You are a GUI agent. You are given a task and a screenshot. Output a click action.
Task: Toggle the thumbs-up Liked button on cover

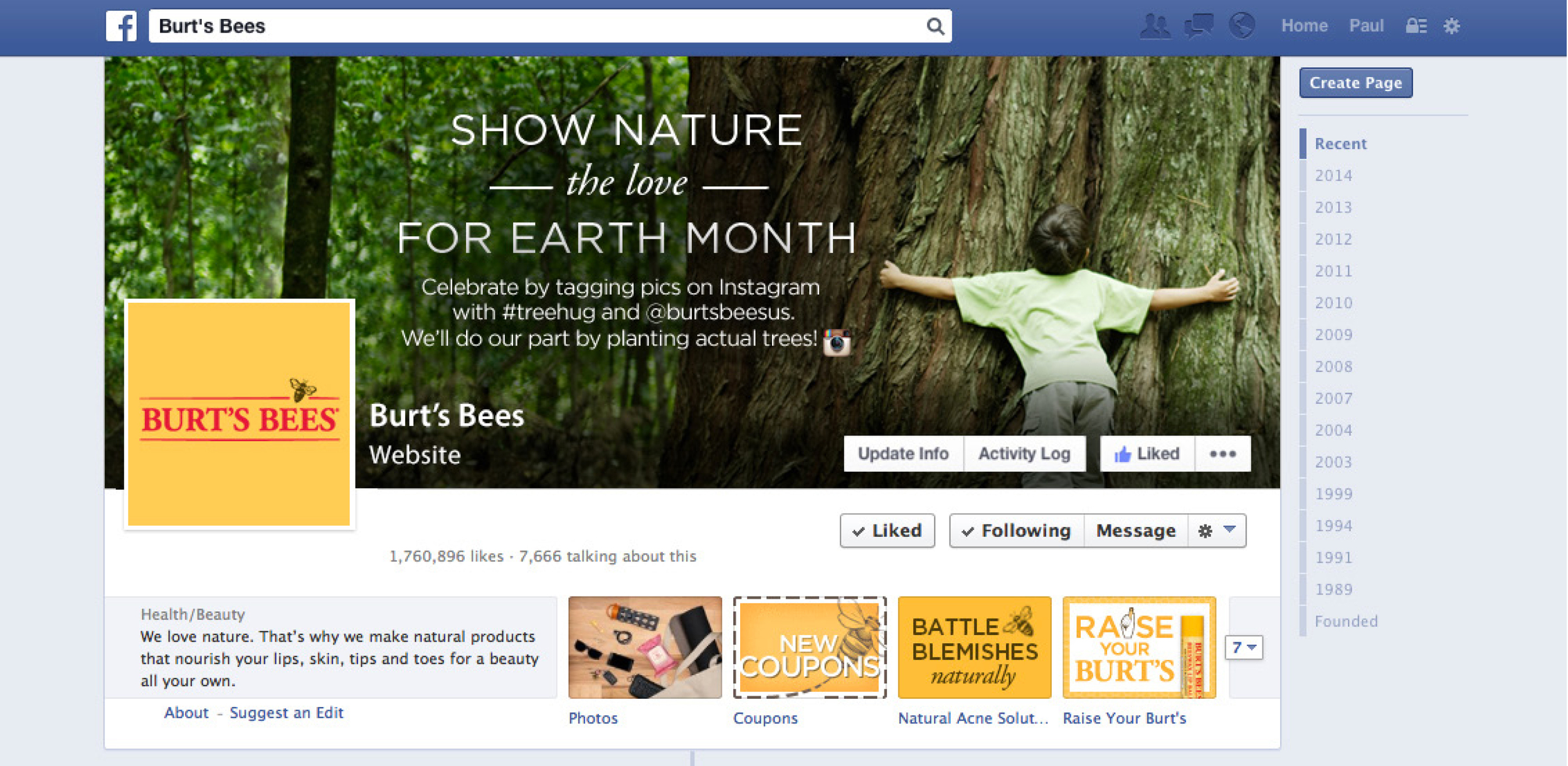(1147, 454)
